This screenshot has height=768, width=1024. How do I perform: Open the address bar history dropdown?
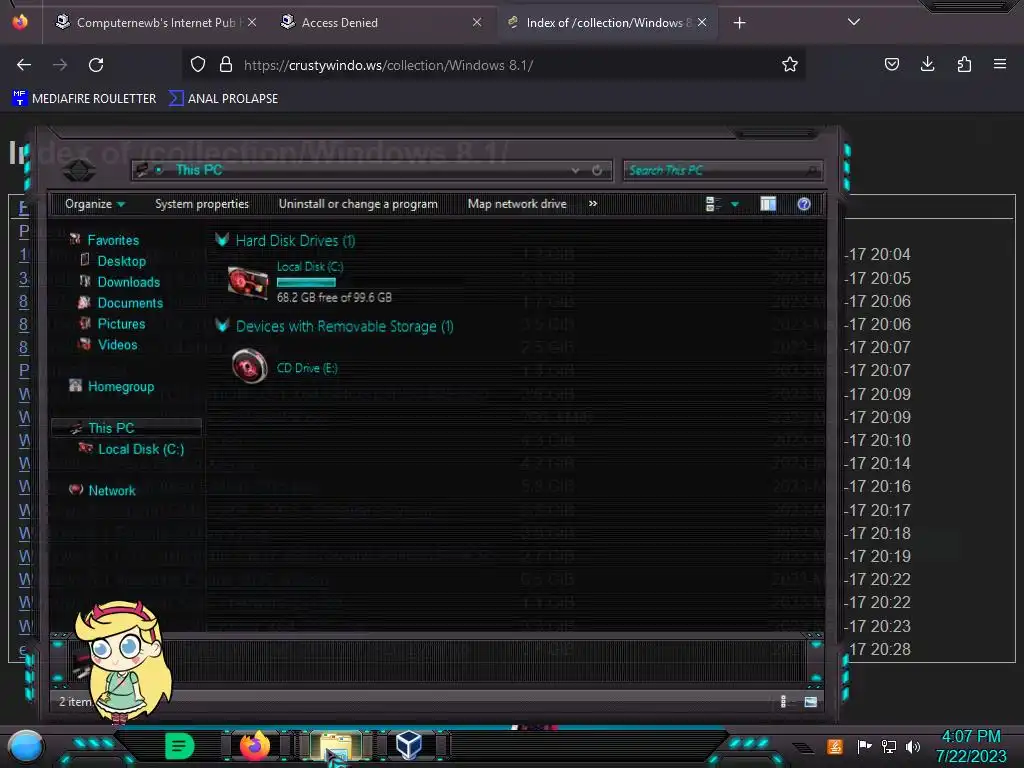point(575,170)
